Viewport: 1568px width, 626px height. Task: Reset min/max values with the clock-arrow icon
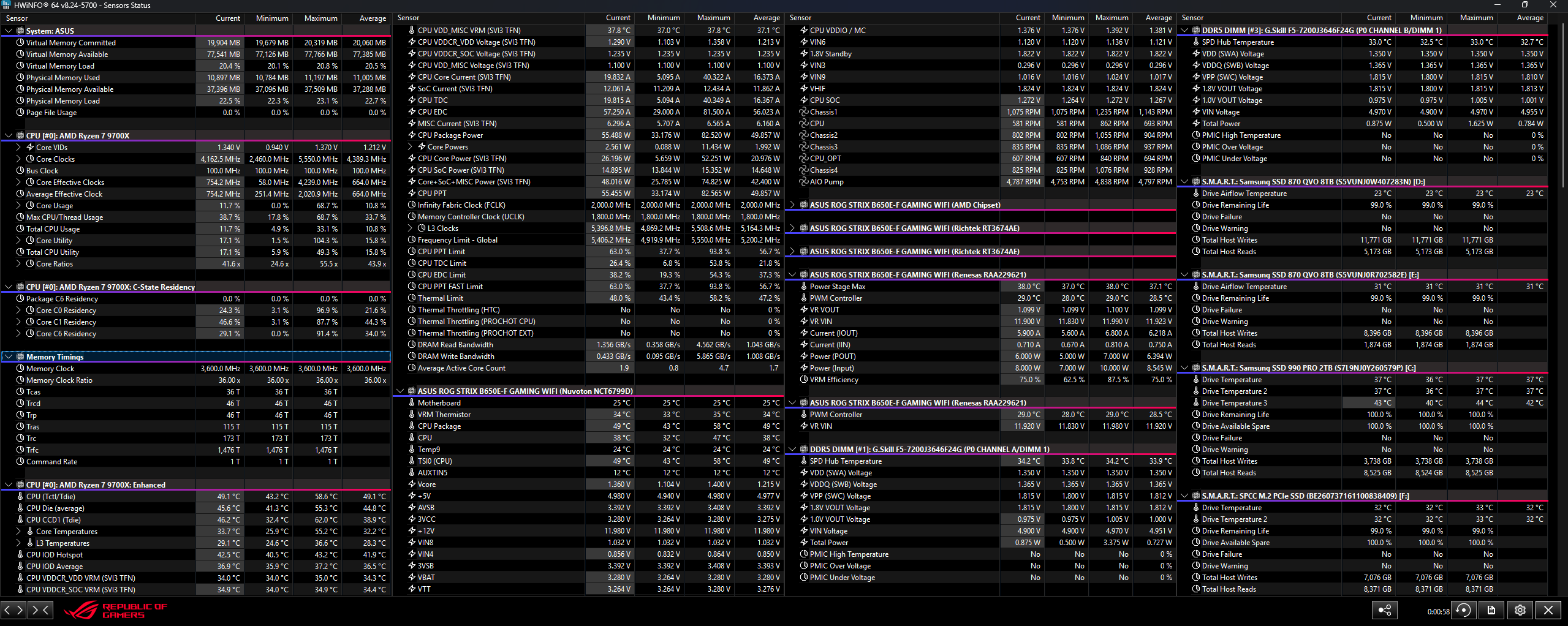pyautogui.click(x=1464, y=610)
